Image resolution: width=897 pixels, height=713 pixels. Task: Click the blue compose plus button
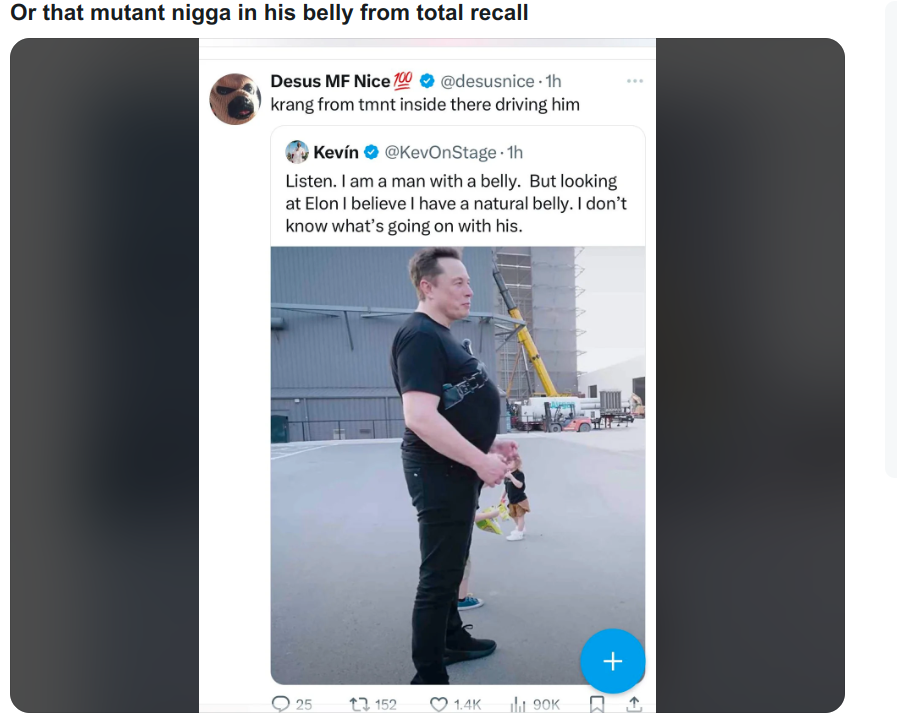[x=613, y=661]
